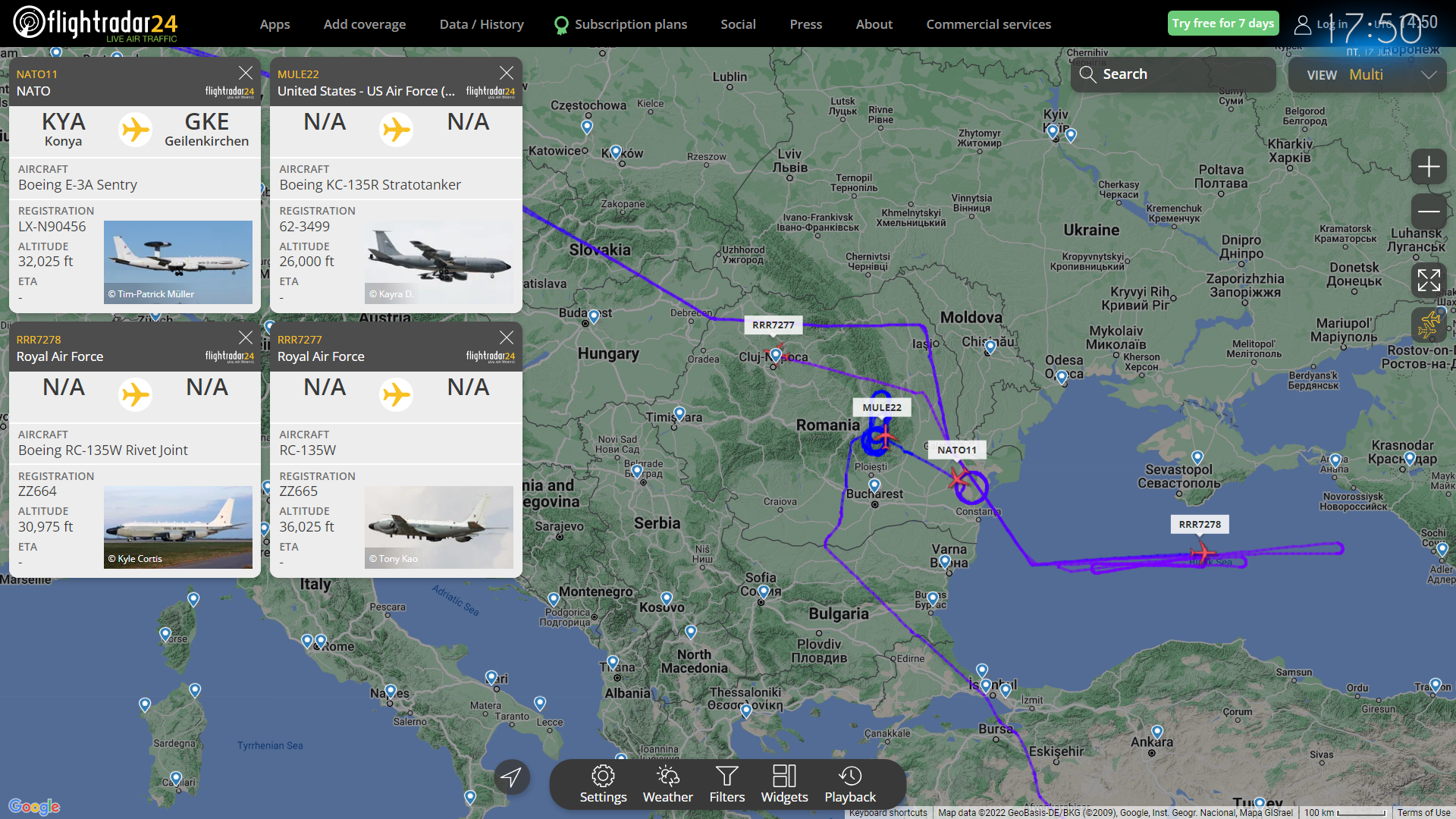Open the ZZ664 Rivet Joint photo
1456x819 pixels.
pos(178,527)
